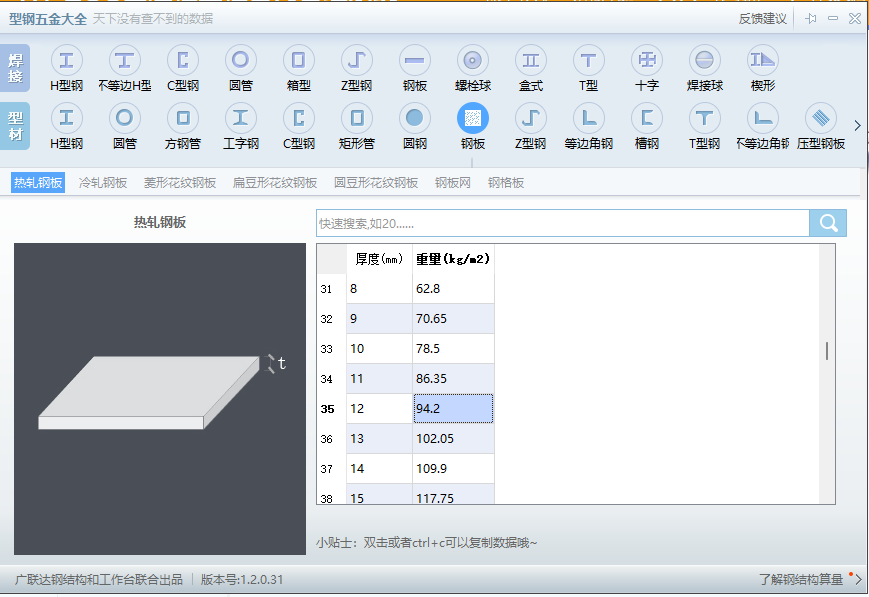
Task: Select welded C型钢 icon in 焊接 row
Action: [x=183, y=60]
